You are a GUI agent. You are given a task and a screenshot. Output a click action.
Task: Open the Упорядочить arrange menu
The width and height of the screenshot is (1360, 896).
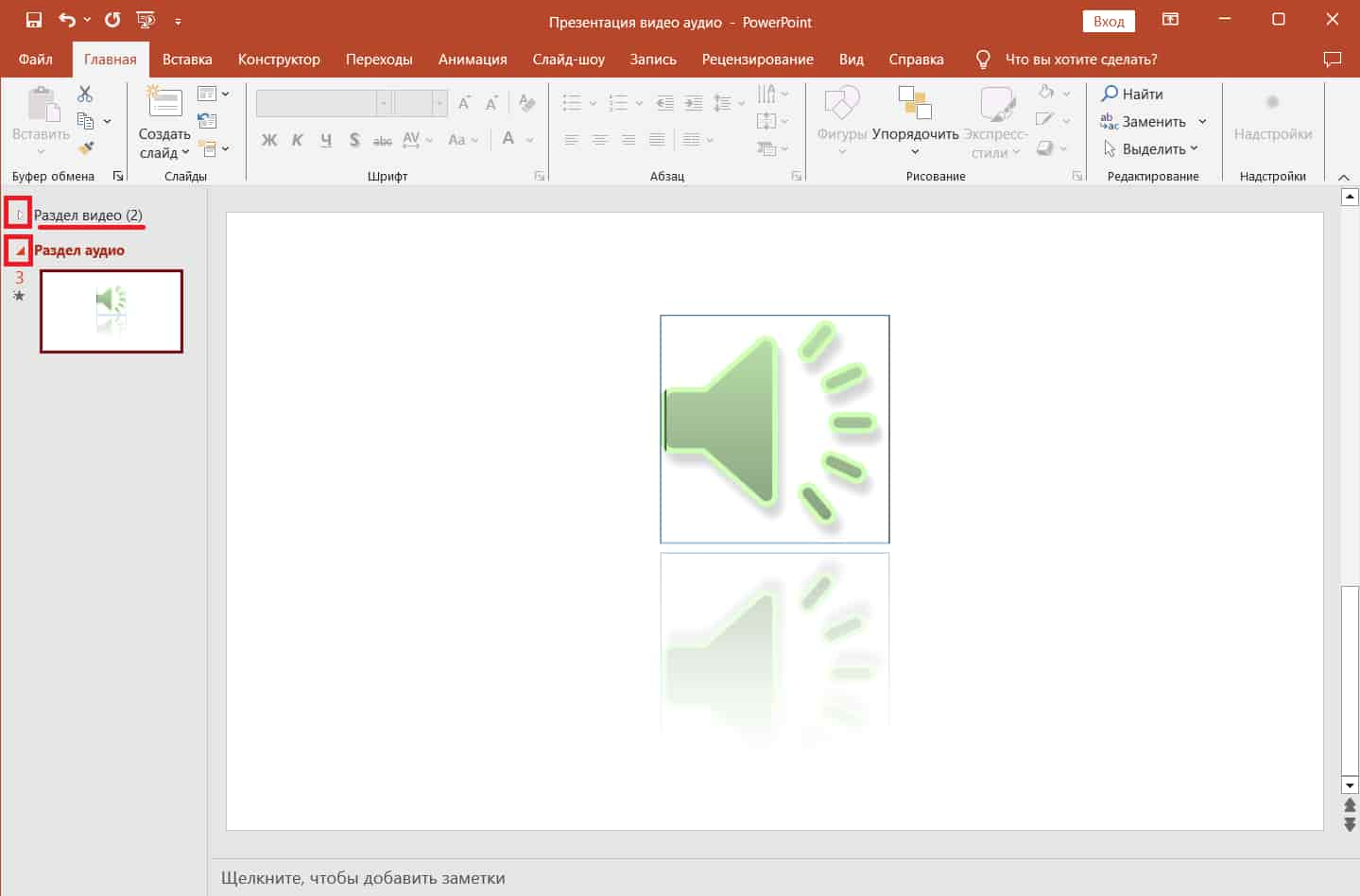(x=915, y=121)
